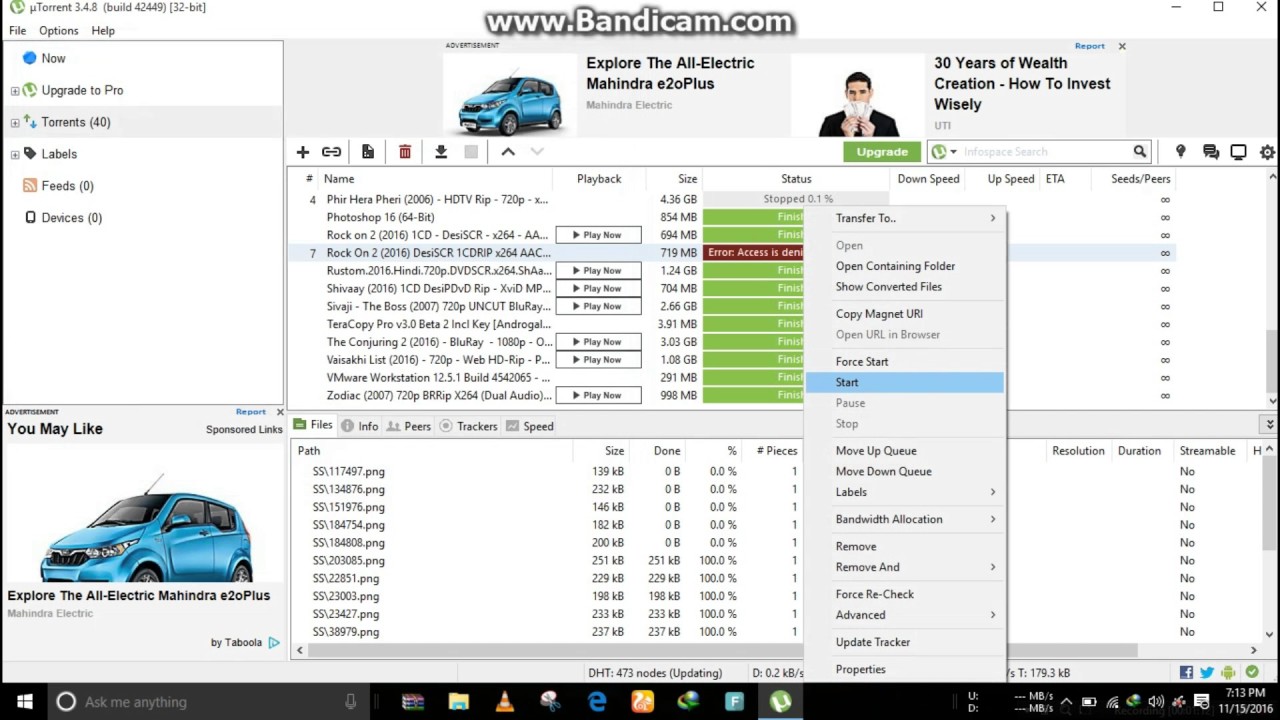The height and width of the screenshot is (720, 1280).
Task: Click the green Upgrade button
Action: 882,152
